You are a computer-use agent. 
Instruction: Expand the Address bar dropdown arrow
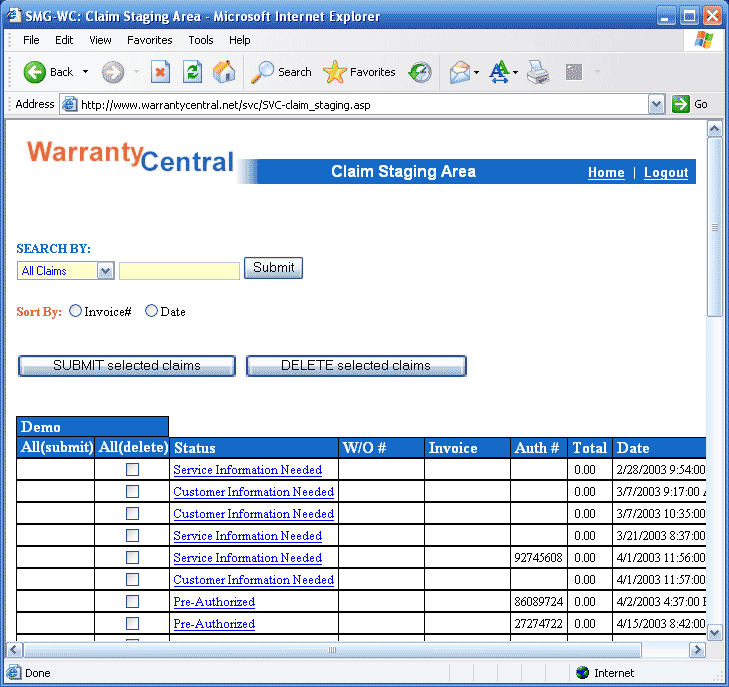[656, 104]
